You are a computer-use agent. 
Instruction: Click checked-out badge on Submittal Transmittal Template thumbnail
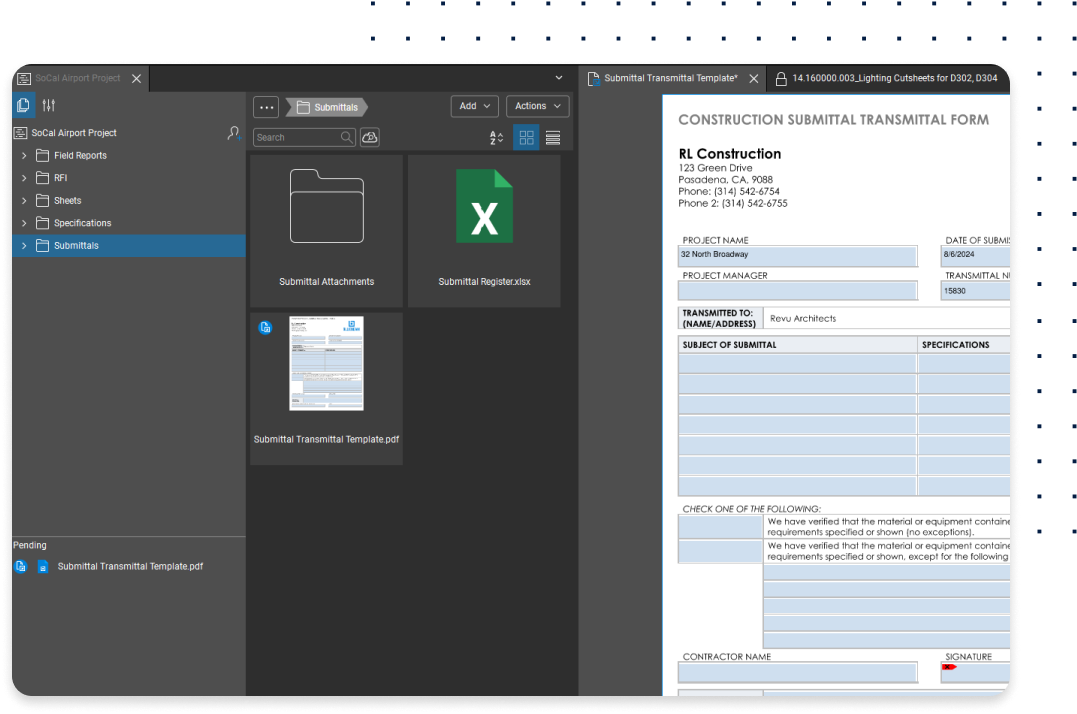click(x=265, y=327)
